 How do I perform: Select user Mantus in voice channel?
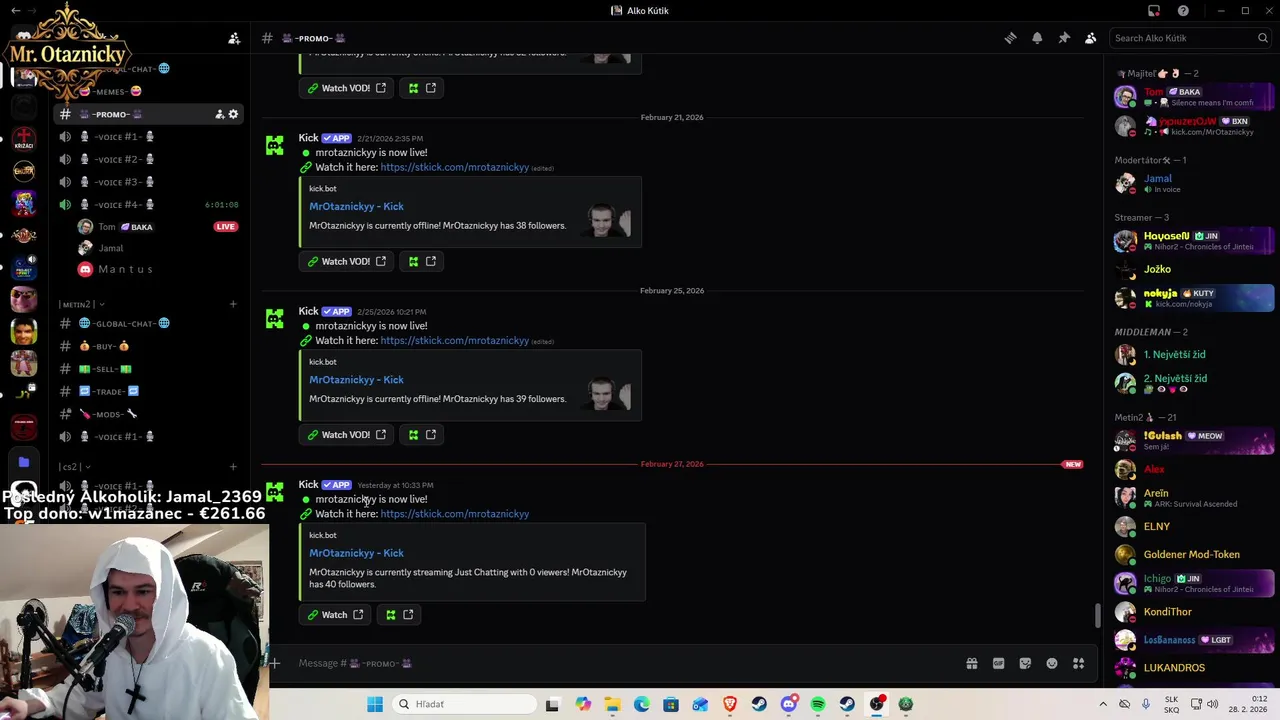coord(125,269)
